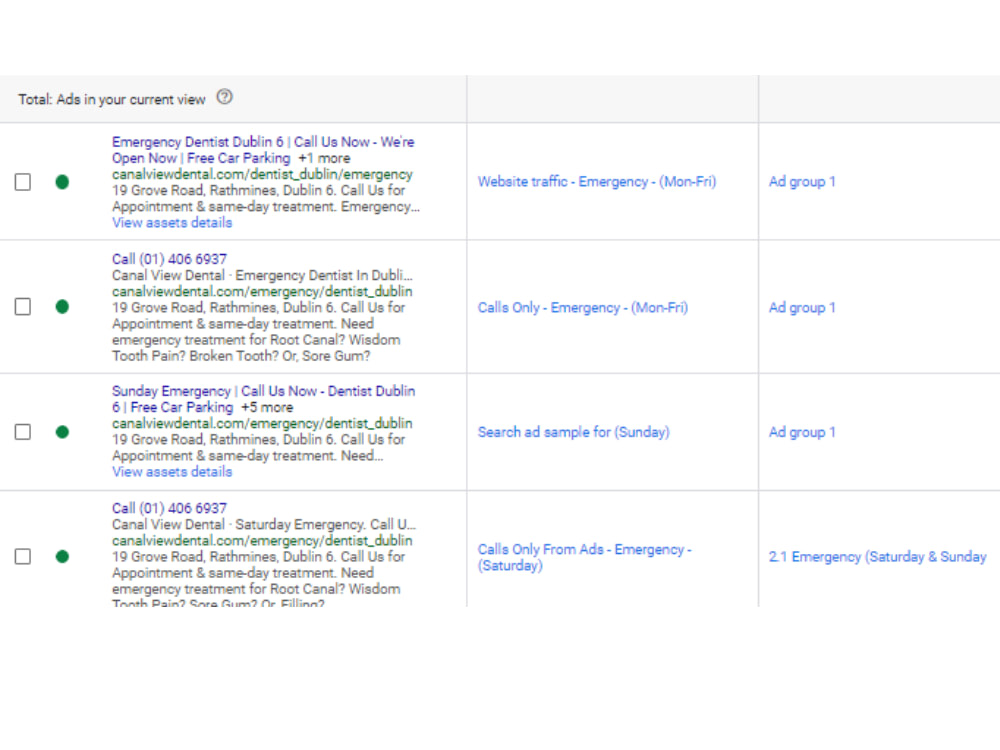Image resolution: width=1000 pixels, height=750 pixels.
Task: Click the +5 more headlines text
Action: pos(267,408)
